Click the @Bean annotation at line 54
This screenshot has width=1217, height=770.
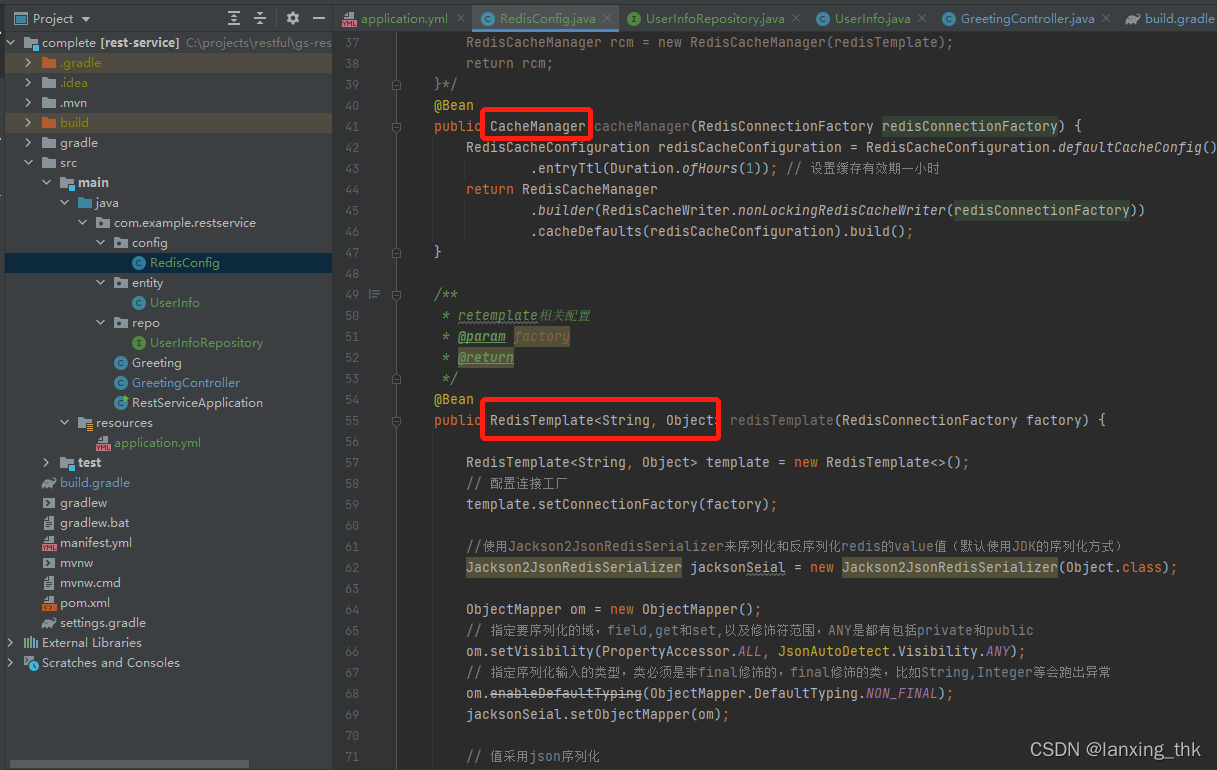[454, 400]
